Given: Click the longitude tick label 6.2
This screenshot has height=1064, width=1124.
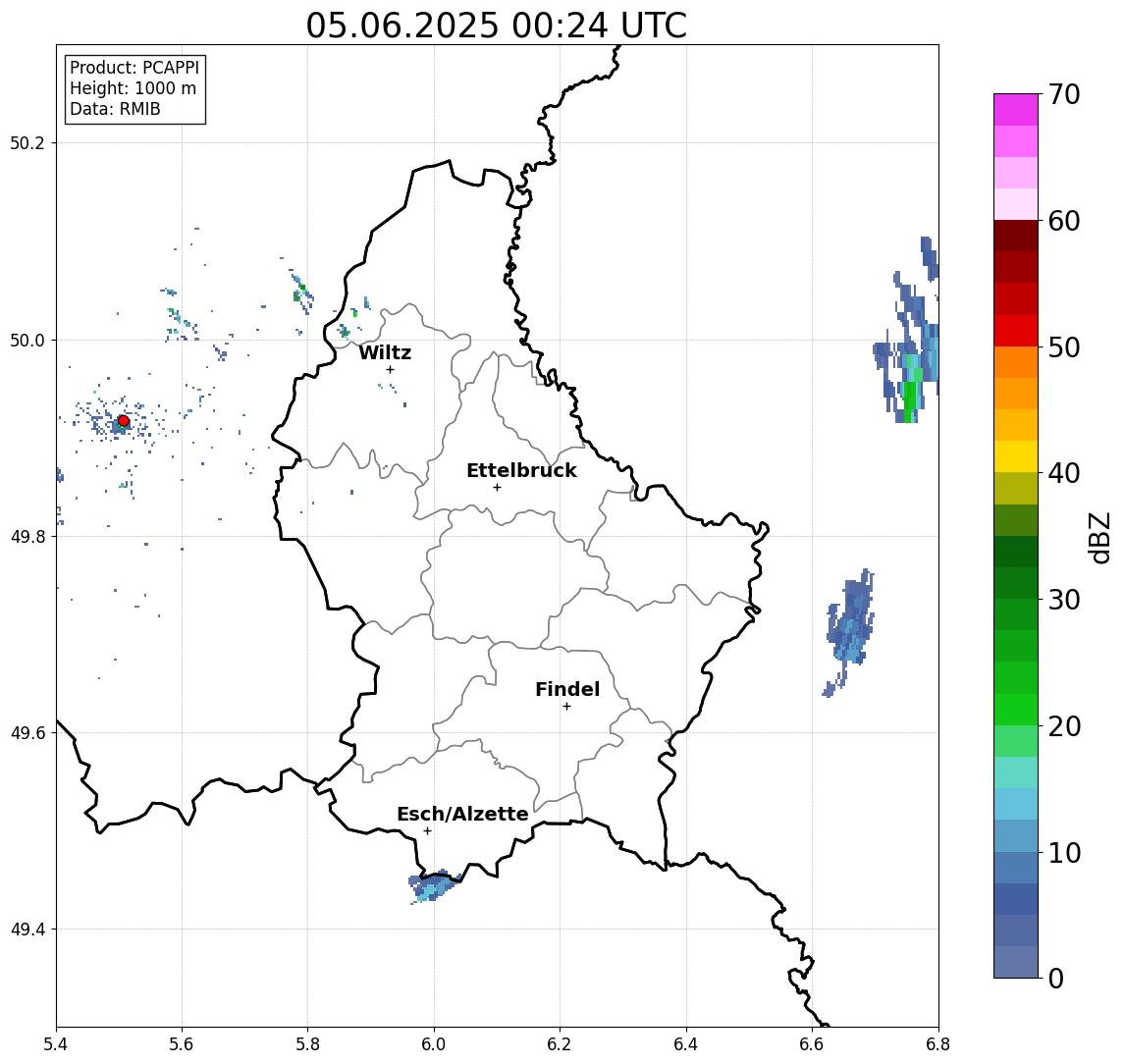Looking at the screenshot, I should (560, 1044).
